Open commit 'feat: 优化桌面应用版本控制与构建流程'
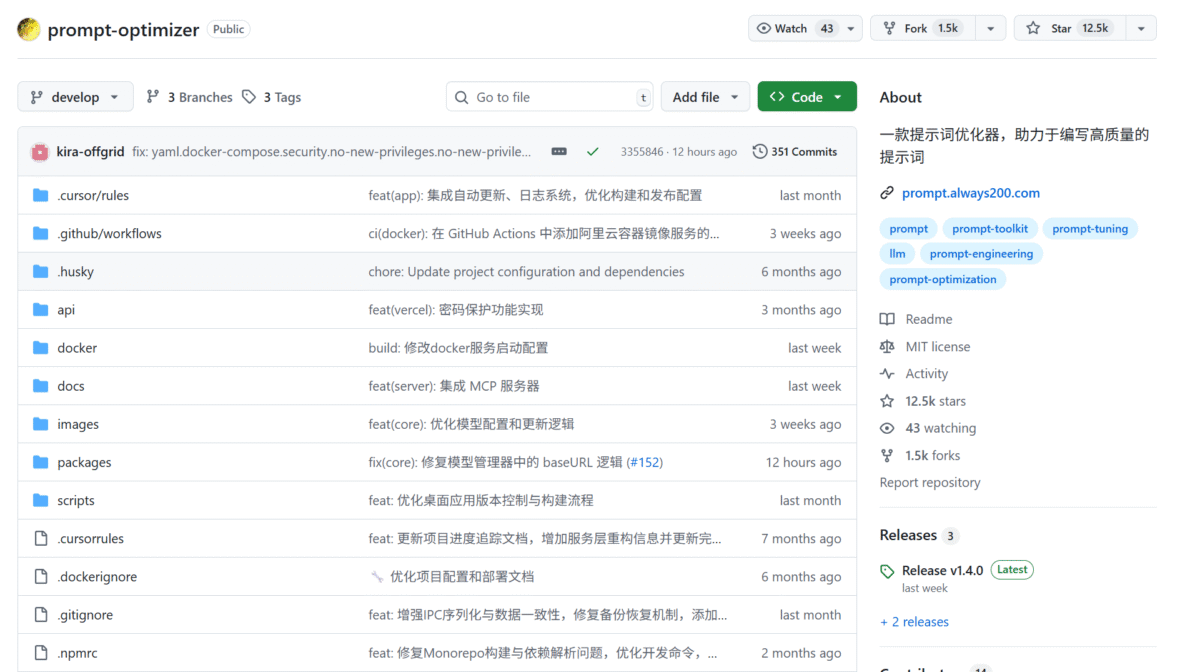Image resolution: width=1200 pixels, height=672 pixels. pos(481,500)
